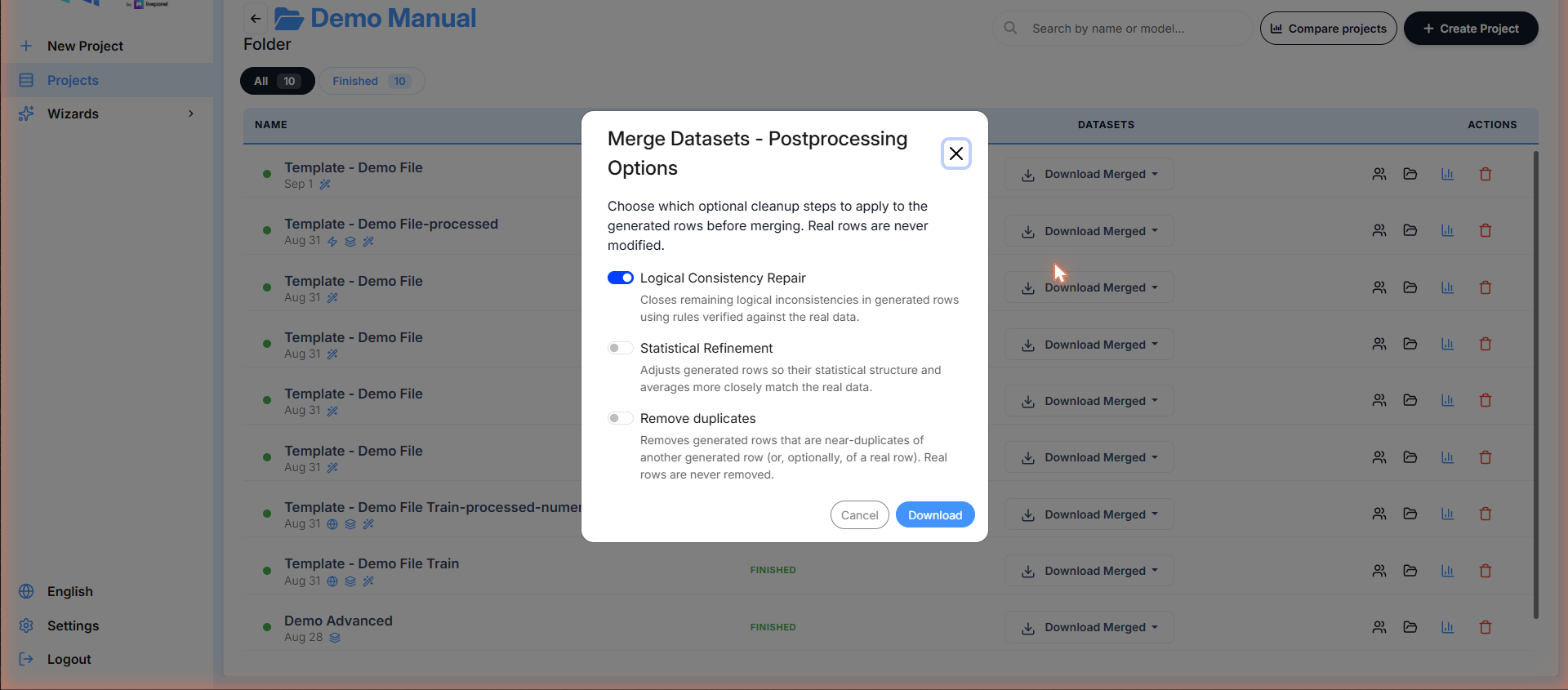Expand the Wizards submenu chevron

191,114
